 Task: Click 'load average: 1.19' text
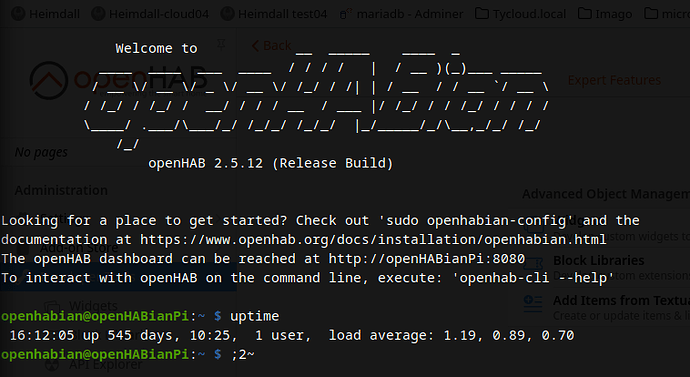(x=402, y=336)
